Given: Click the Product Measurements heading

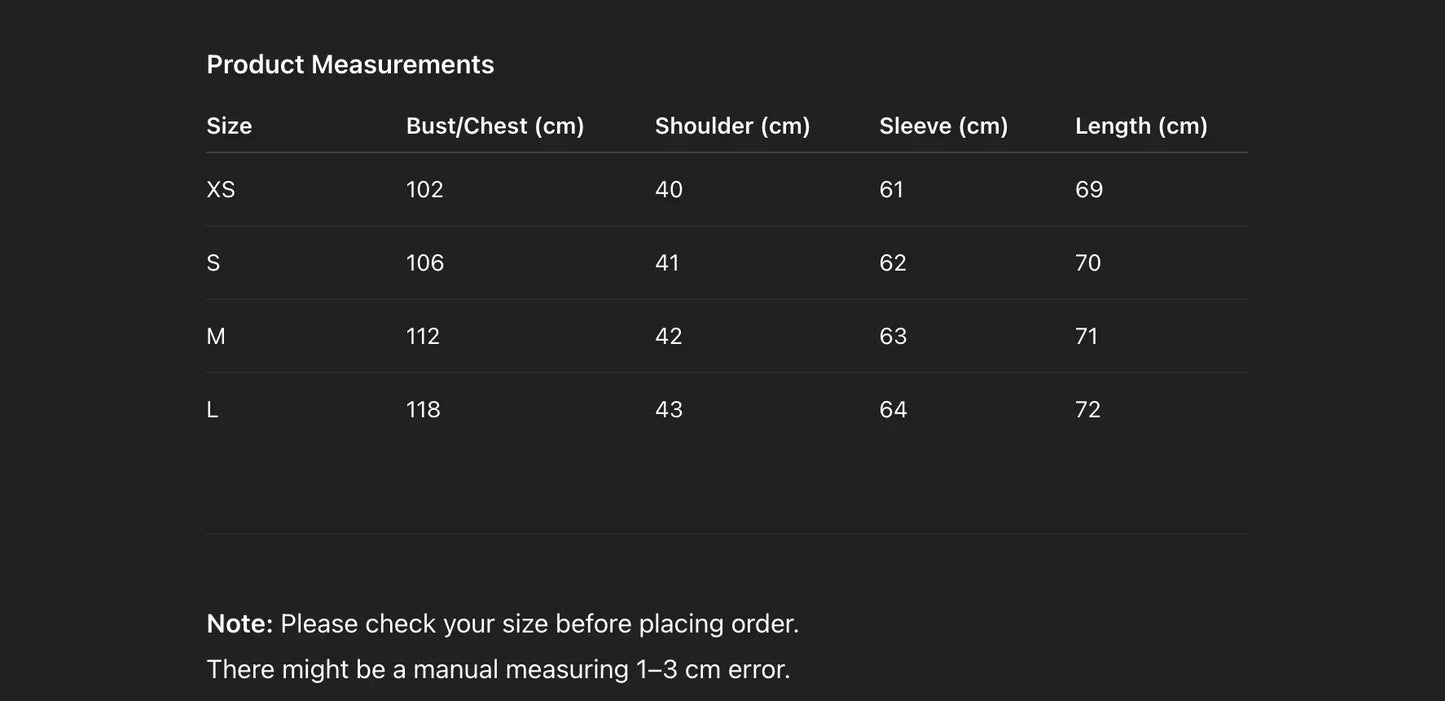Looking at the screenshot, I should pos(350,65).
